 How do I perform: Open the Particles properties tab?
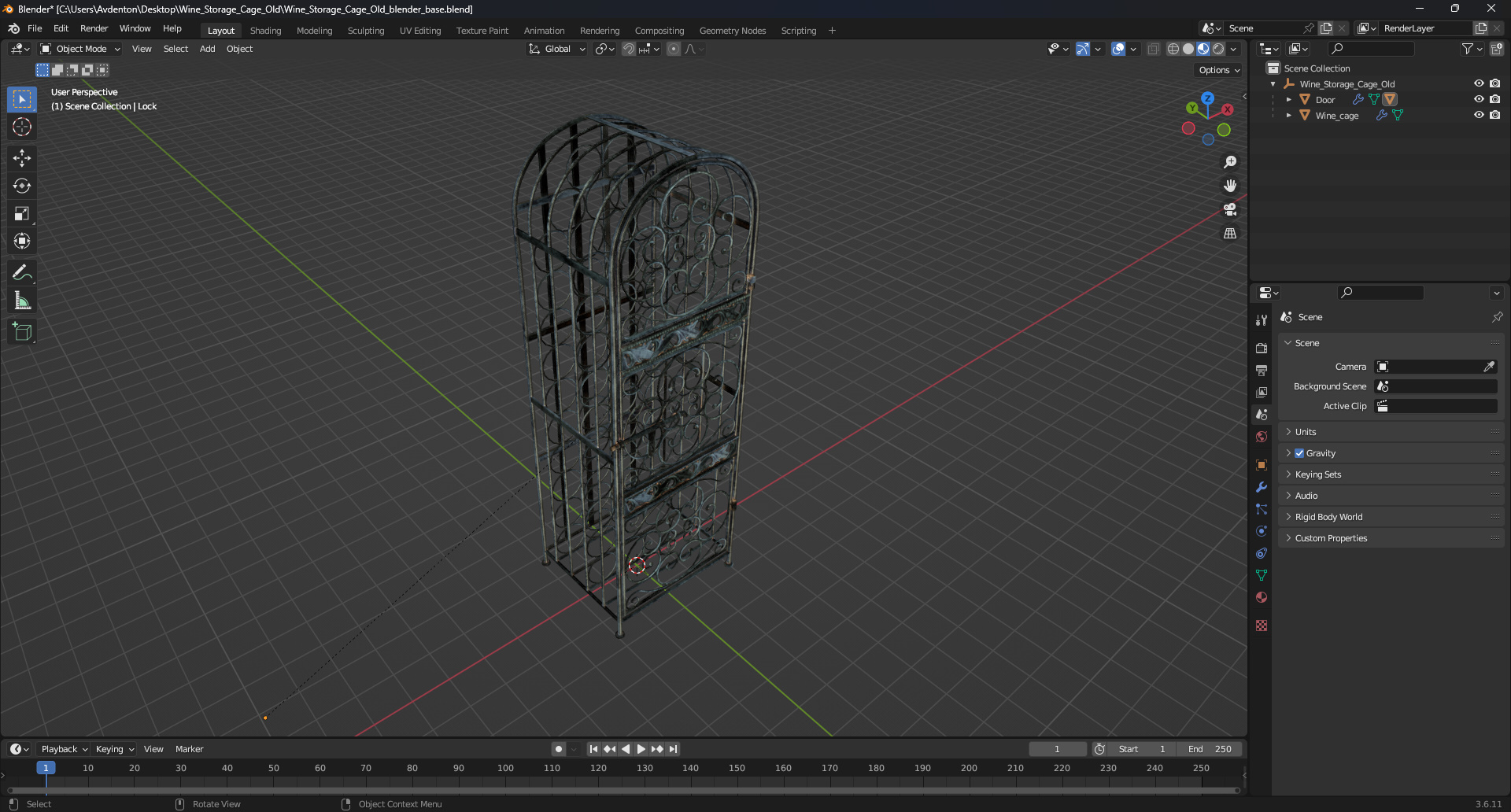1262,509
